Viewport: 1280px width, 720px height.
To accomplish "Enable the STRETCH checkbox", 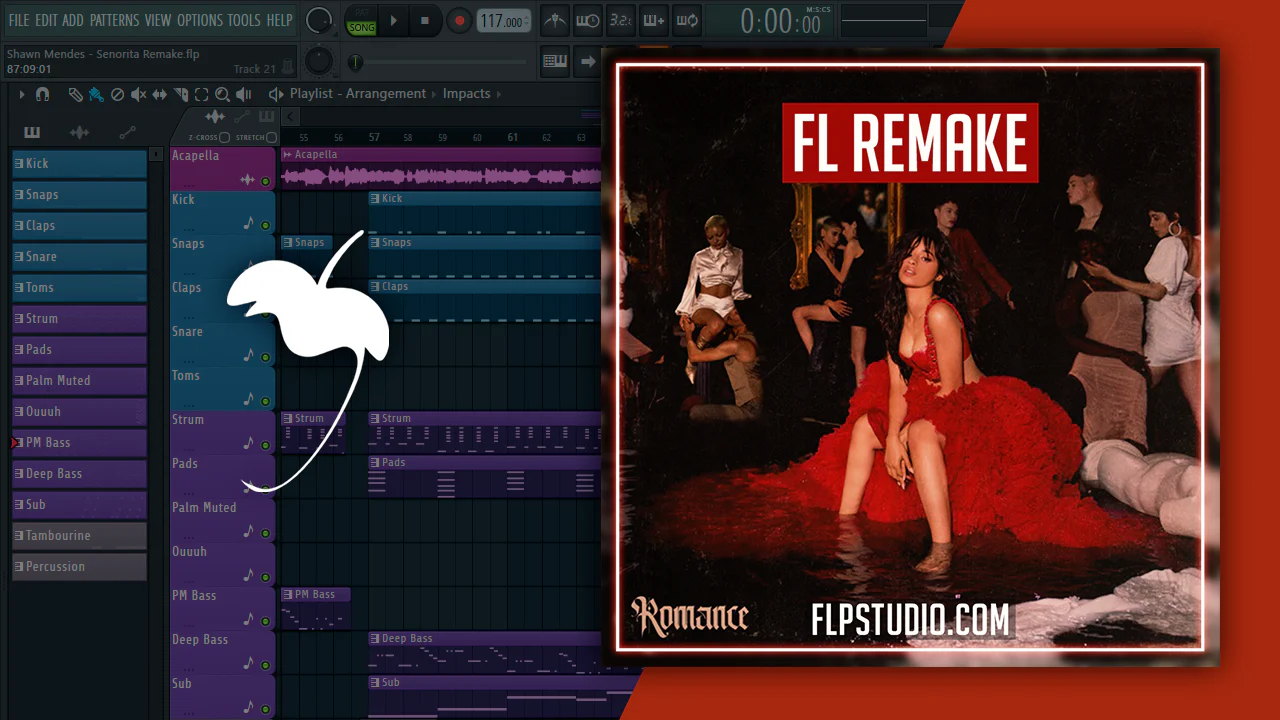I will (271, 137).
